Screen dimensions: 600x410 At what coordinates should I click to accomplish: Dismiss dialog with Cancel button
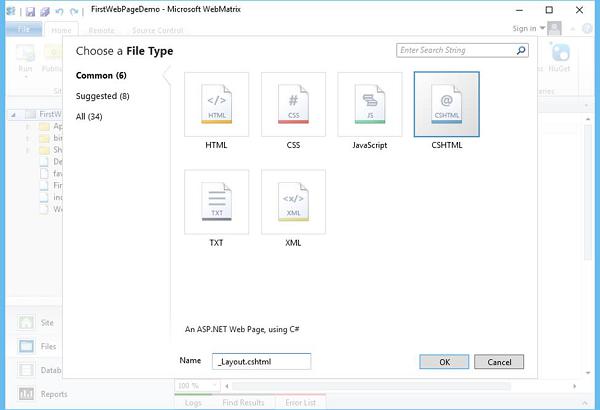[x=499, y=362]
